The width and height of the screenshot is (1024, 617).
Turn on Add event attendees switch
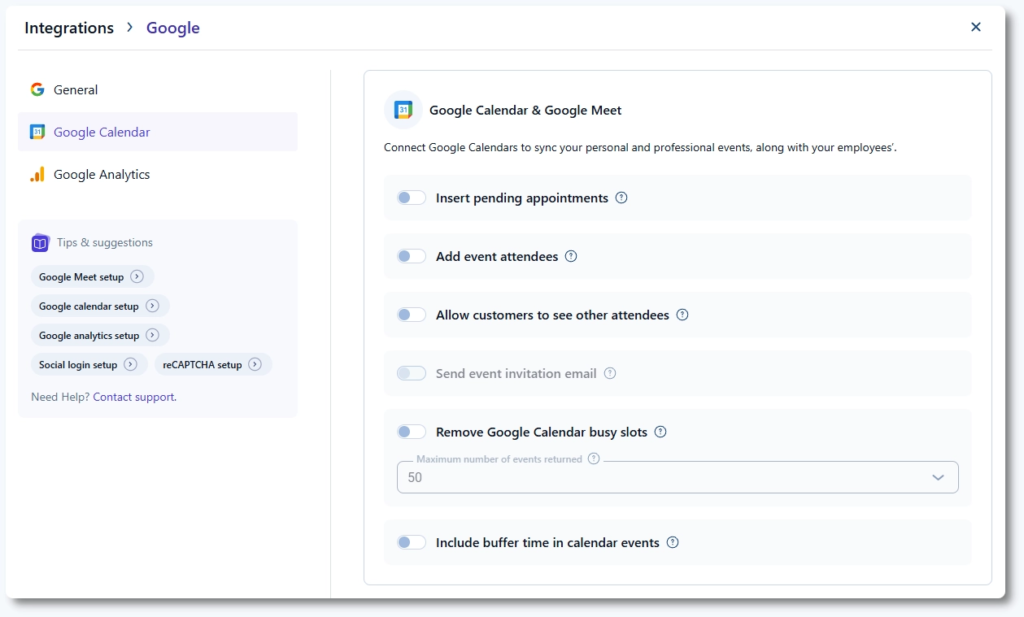pos(411,256)
